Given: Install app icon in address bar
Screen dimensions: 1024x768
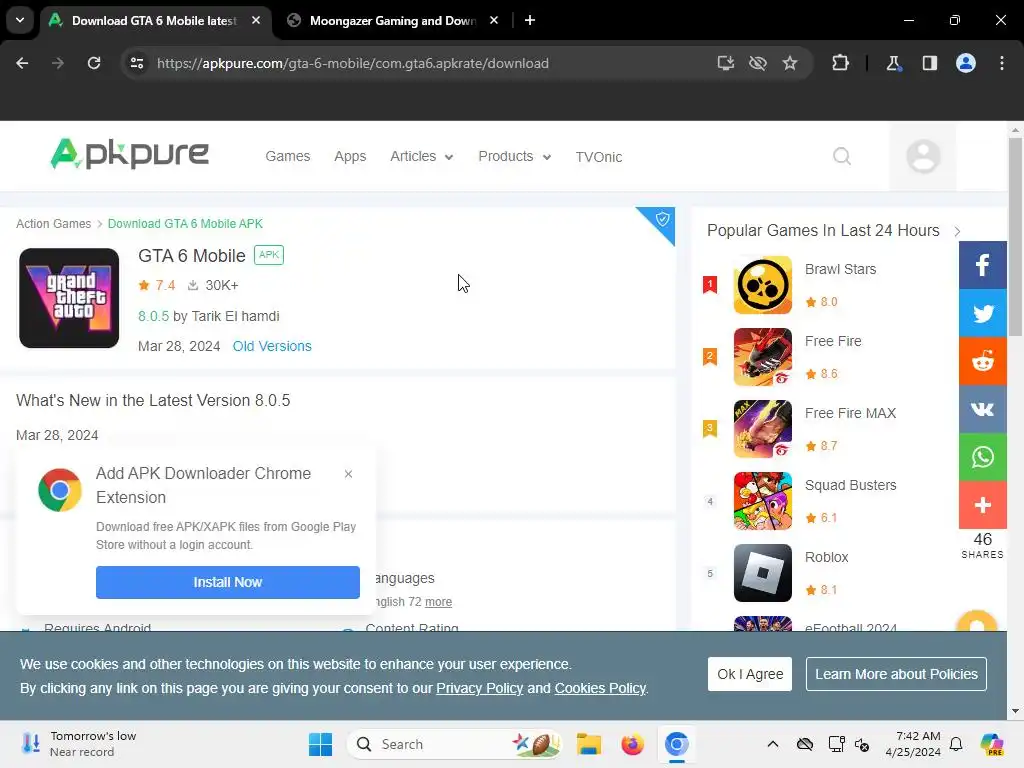Looking at the screenshot, I should pyautogui.click(x=726, y=63).
